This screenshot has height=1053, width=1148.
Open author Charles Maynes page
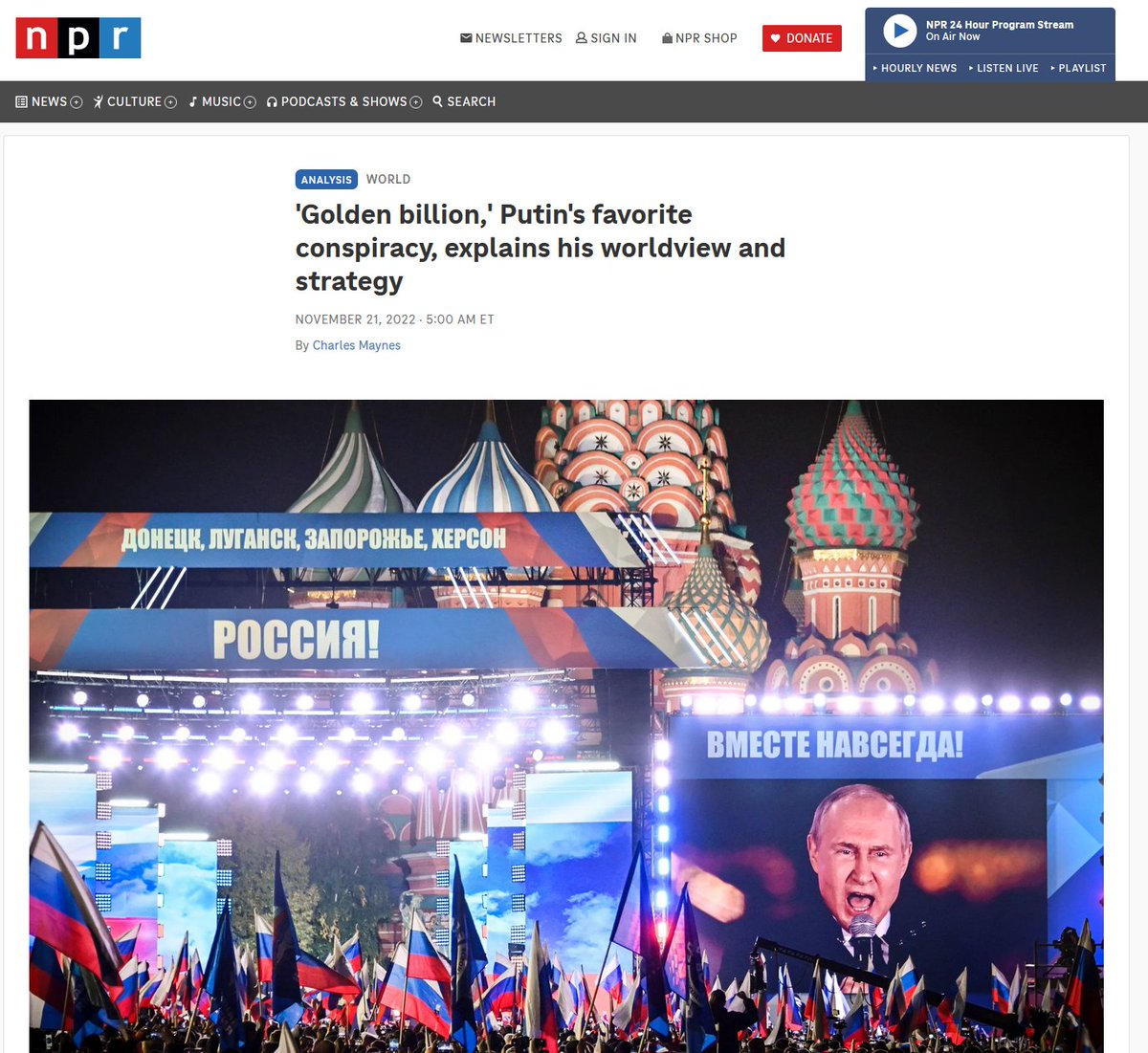pyautogui.click(x=357, y=345)
